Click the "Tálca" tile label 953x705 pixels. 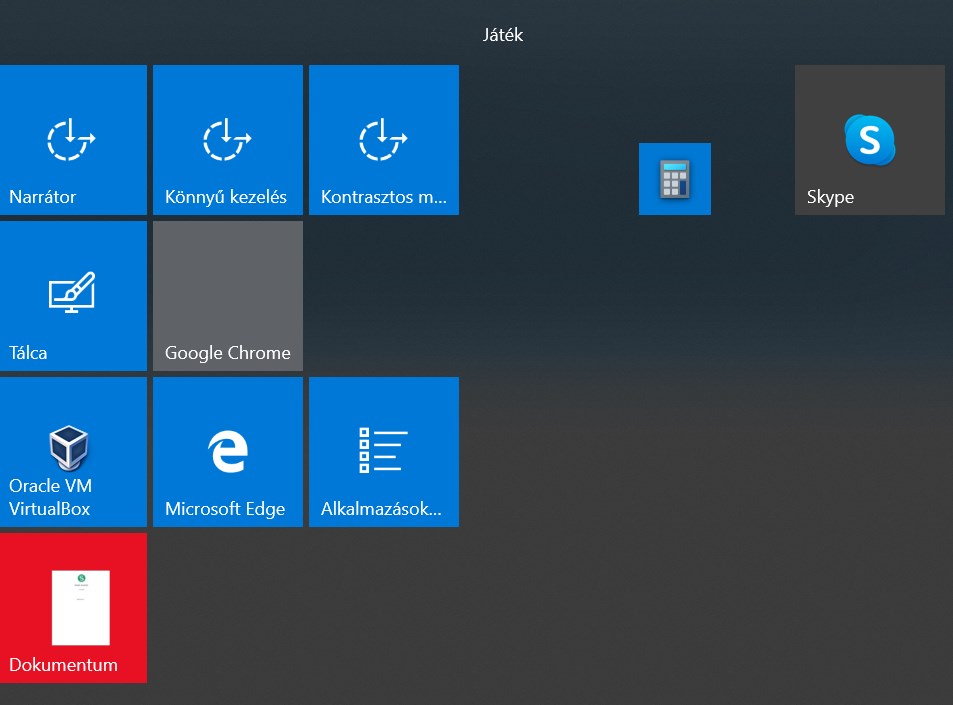click(x=28, y=353)
